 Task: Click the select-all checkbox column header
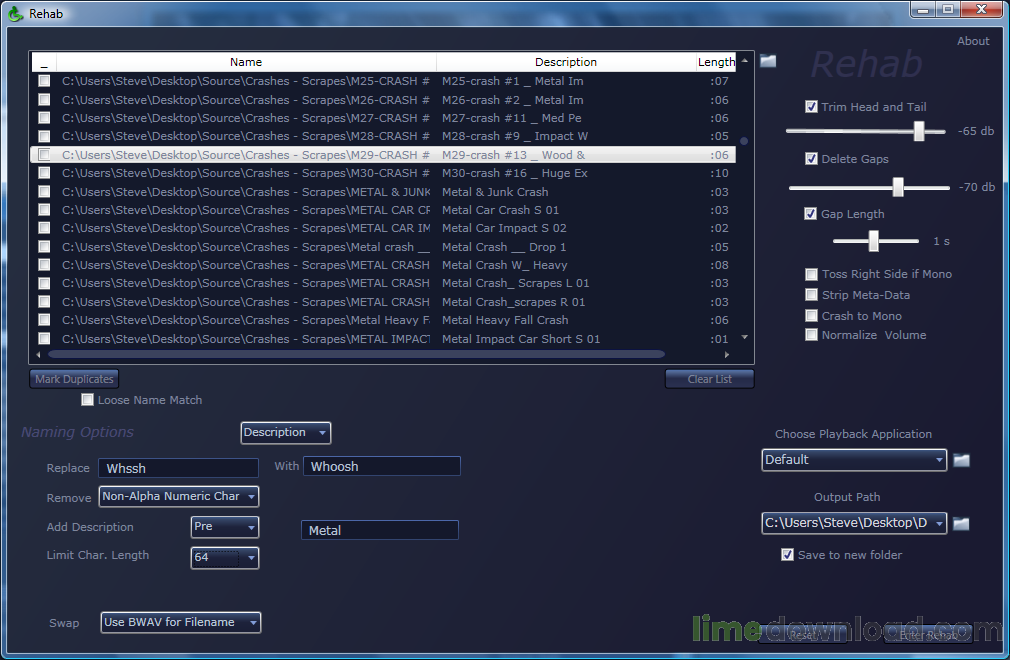[44, 62]
